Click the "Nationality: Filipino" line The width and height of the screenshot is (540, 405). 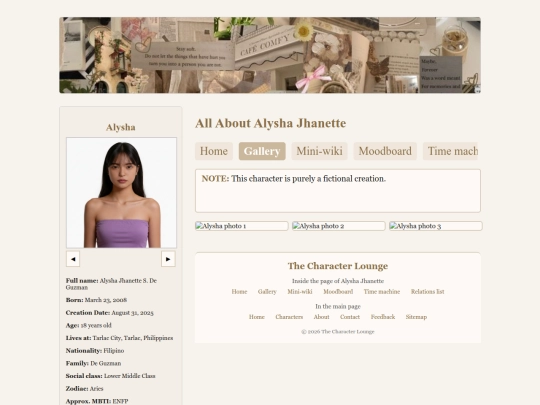pos(95,351)
